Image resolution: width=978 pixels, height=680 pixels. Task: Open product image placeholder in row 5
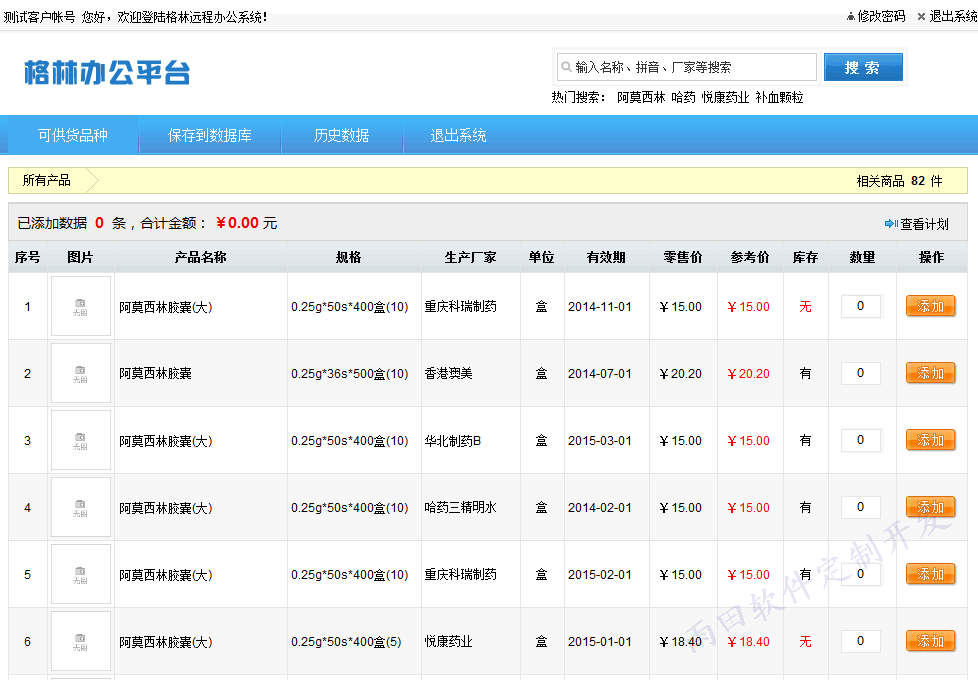coord(80,574)
